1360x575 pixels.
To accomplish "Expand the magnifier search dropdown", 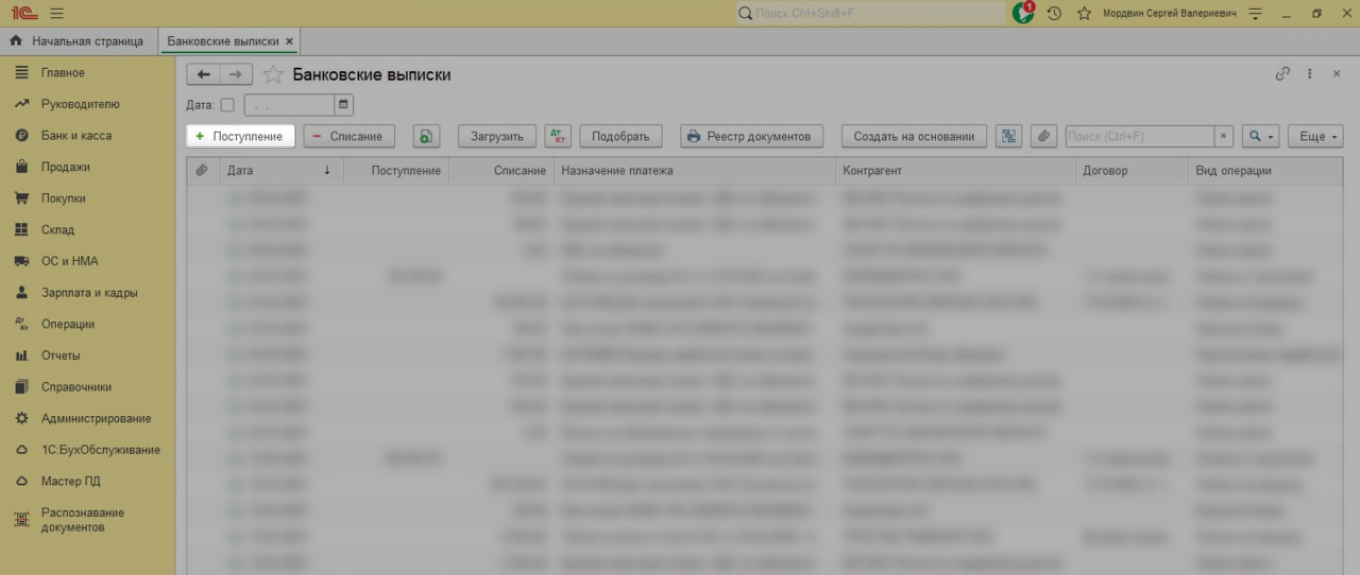I will (x=1261, y=136).
